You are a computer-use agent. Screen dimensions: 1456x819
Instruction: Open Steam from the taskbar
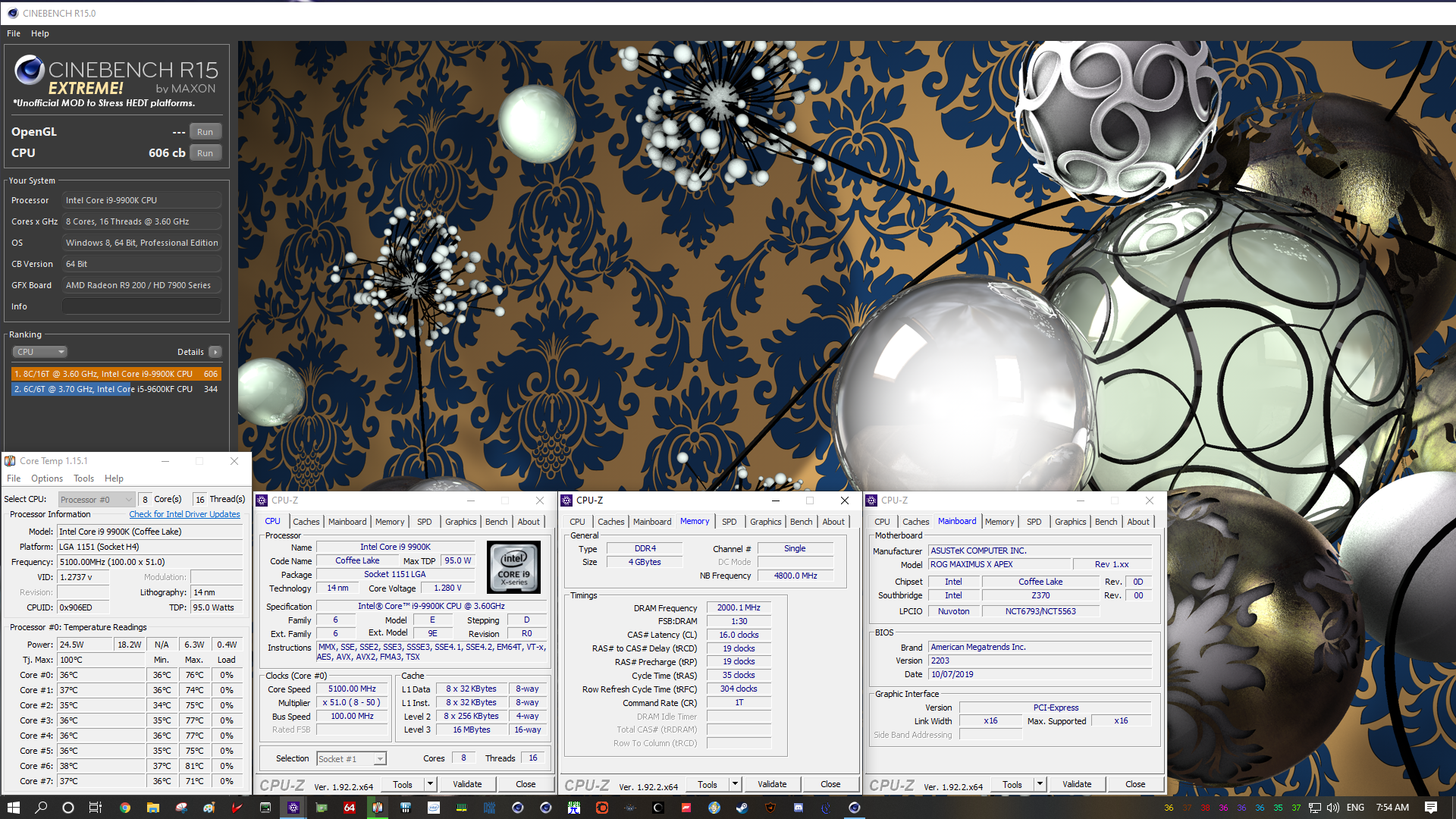point(742,808)
